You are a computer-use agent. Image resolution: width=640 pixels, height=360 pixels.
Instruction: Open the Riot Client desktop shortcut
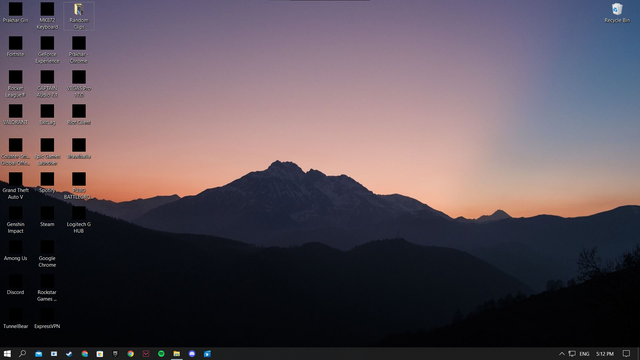[79, 114]
